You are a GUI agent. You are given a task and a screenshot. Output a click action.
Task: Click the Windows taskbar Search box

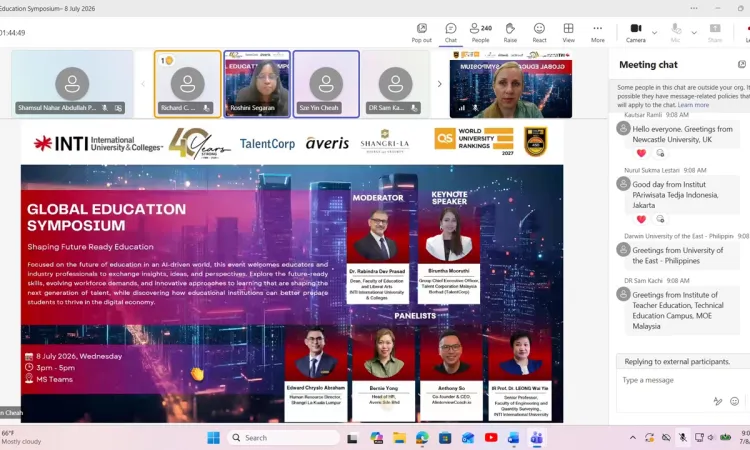click(283, 438)
